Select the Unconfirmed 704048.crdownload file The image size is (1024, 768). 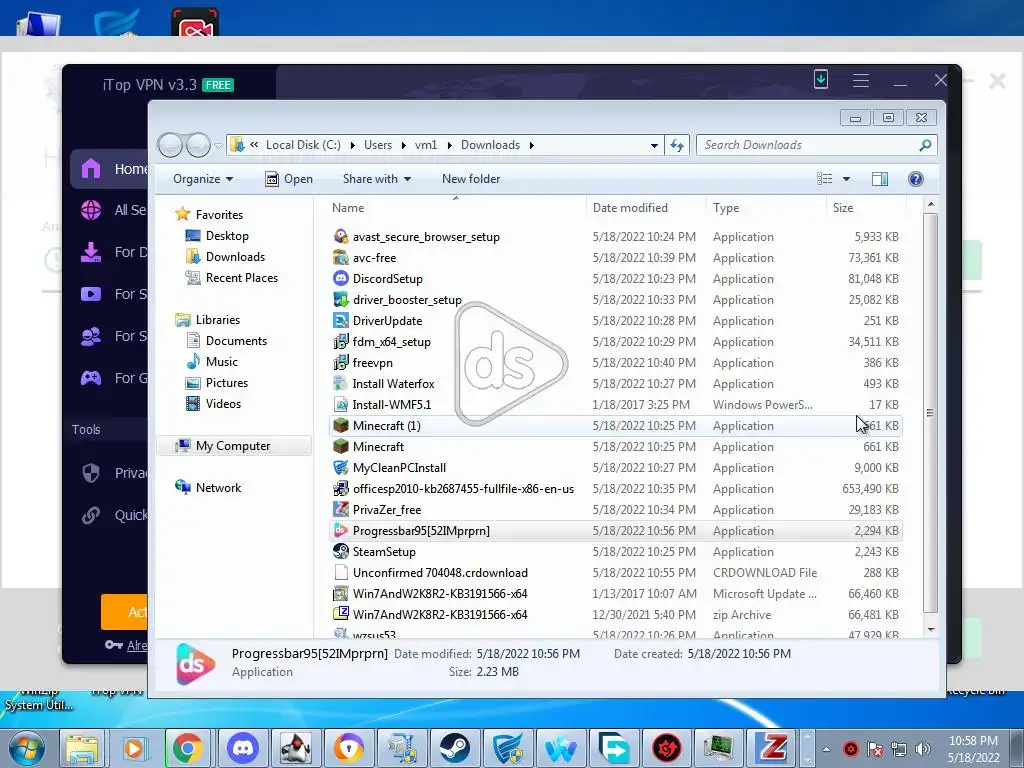(x=615, y=573)
